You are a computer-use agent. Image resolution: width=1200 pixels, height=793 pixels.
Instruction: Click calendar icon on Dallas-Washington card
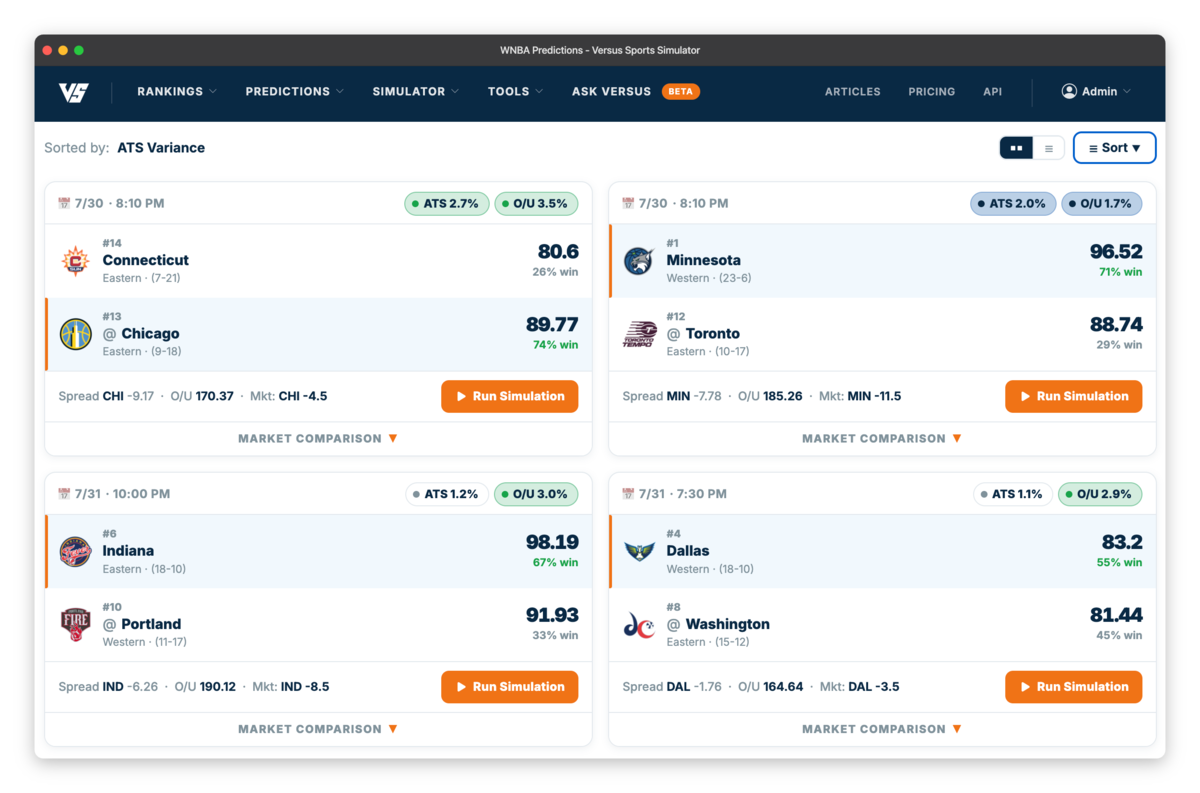tap(629, 494)
